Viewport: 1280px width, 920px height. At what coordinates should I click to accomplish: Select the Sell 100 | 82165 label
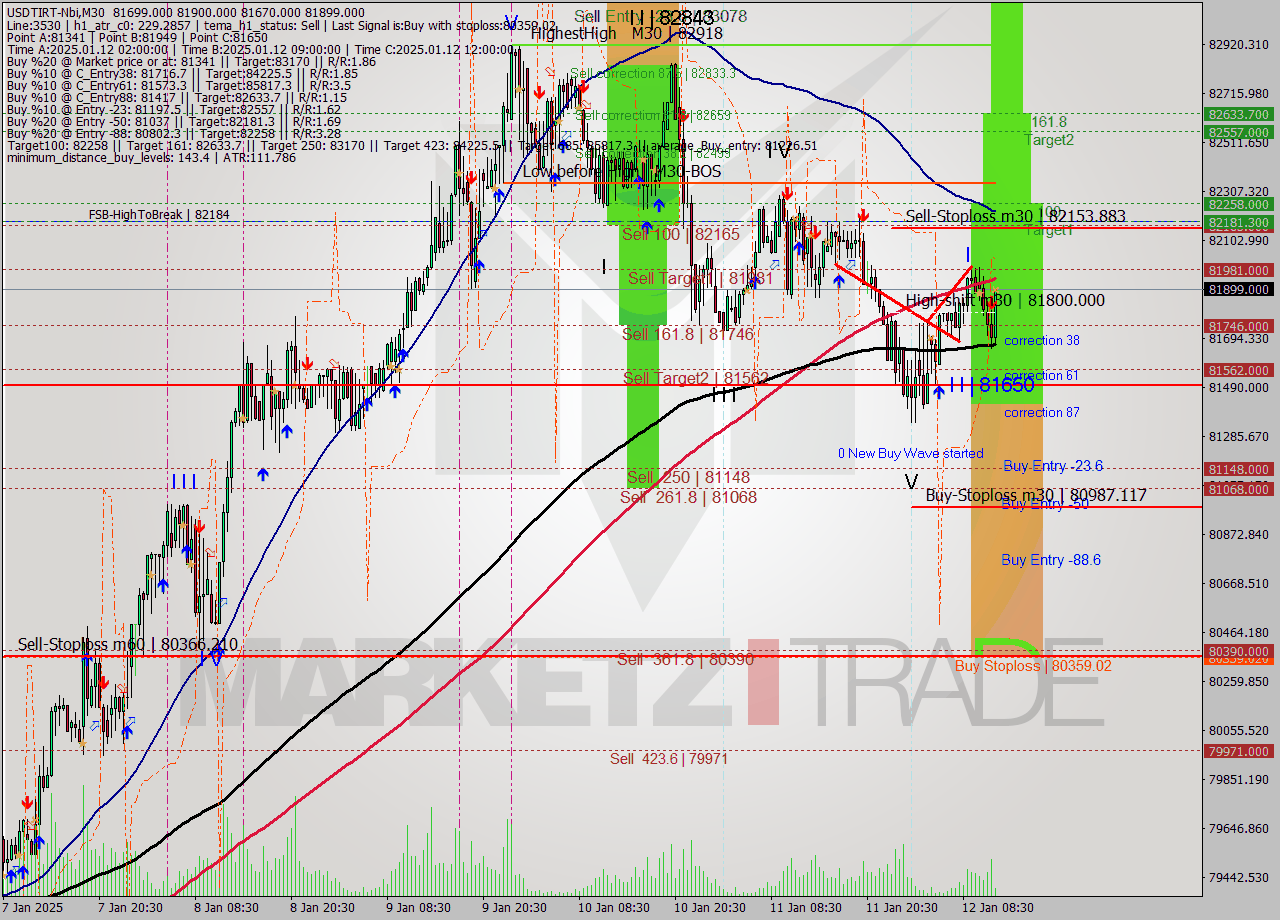tap(681, 234)
